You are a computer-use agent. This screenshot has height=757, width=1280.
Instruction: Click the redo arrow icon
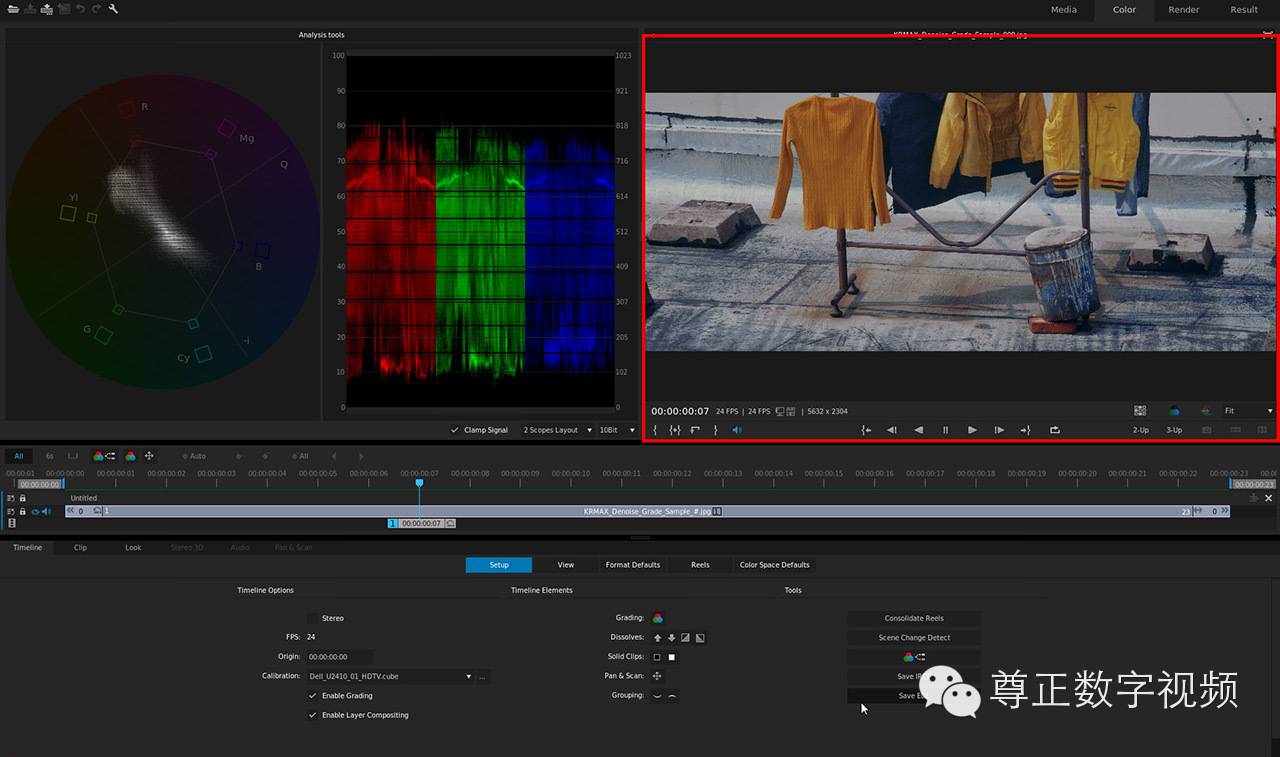pos(96,9)
